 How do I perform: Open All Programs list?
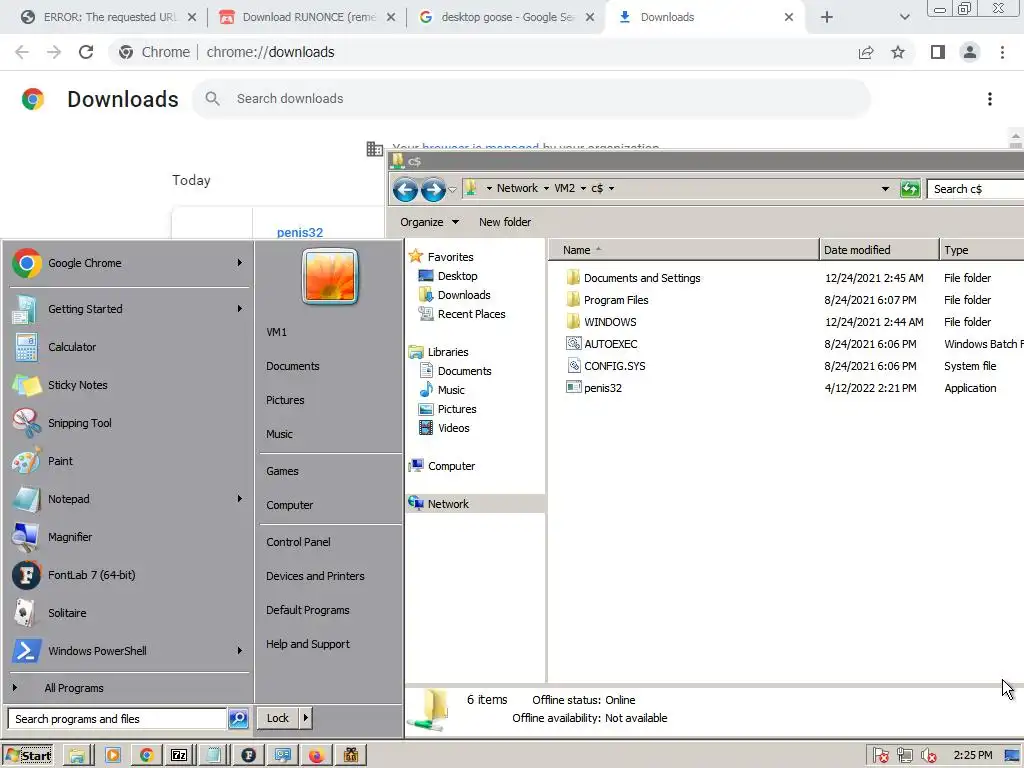(x=74, y=688)
